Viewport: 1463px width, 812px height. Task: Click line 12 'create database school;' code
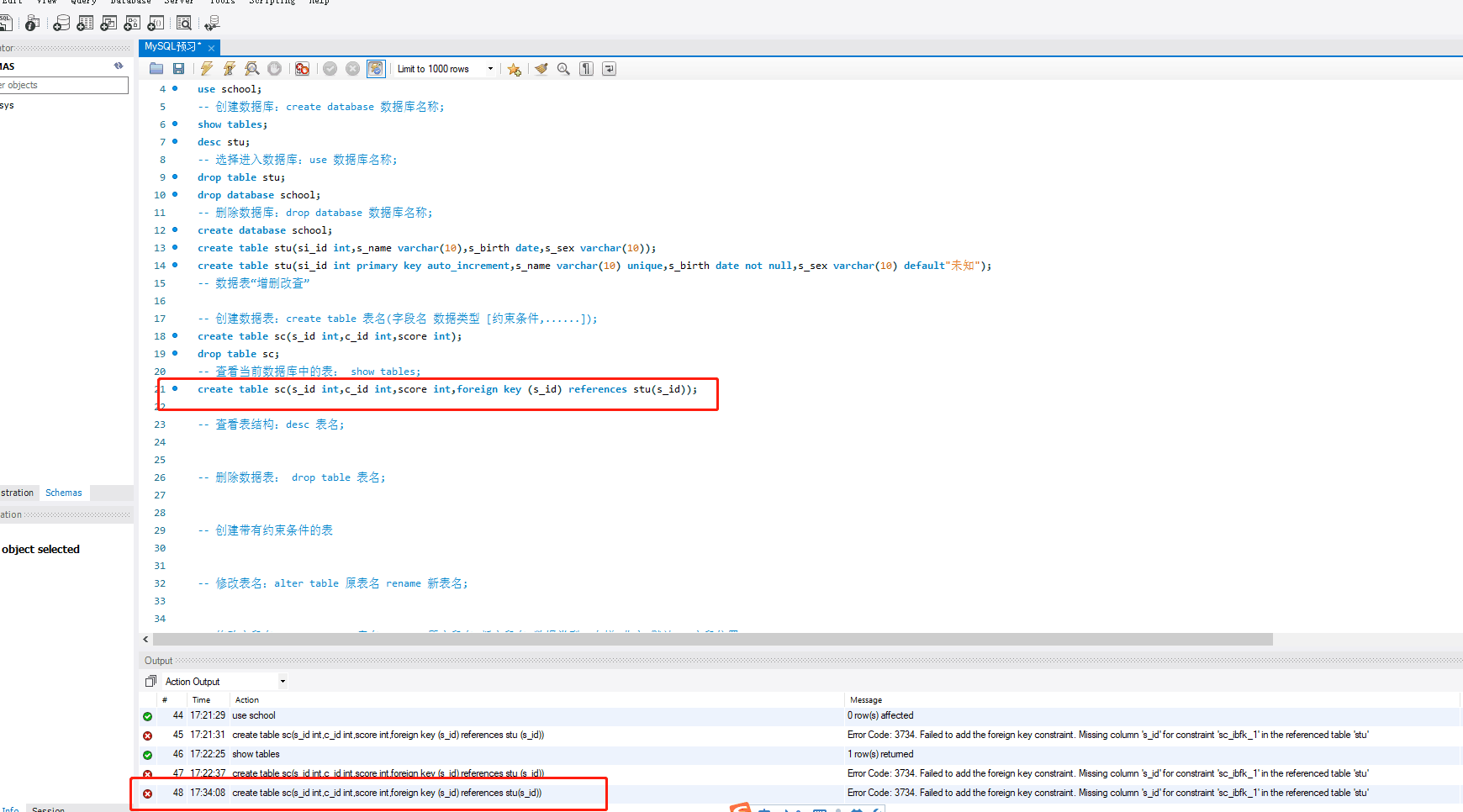point(265,230)
